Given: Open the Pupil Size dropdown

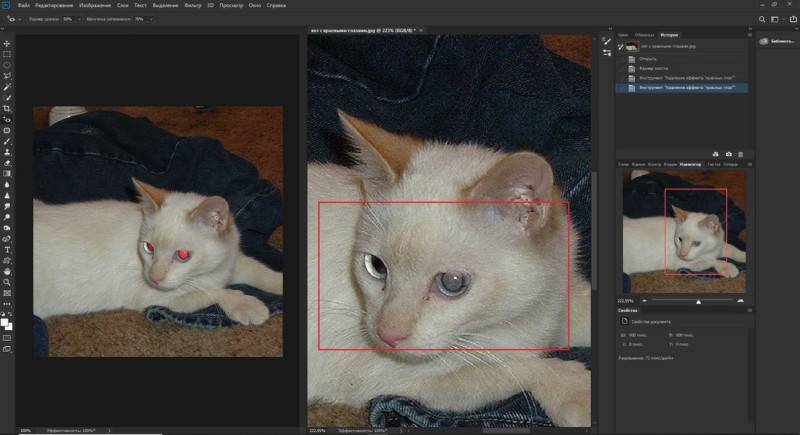Looking at the screenshot, I should (79, 19).
